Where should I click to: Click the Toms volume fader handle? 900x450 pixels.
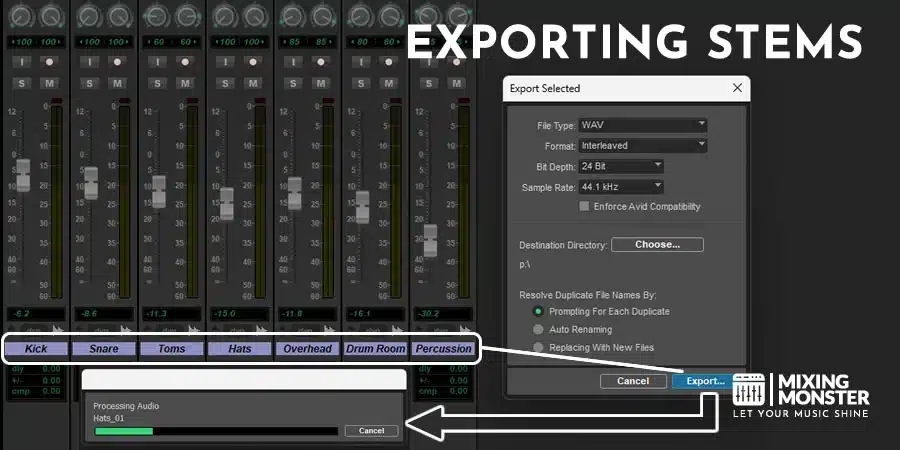[159, 192]
